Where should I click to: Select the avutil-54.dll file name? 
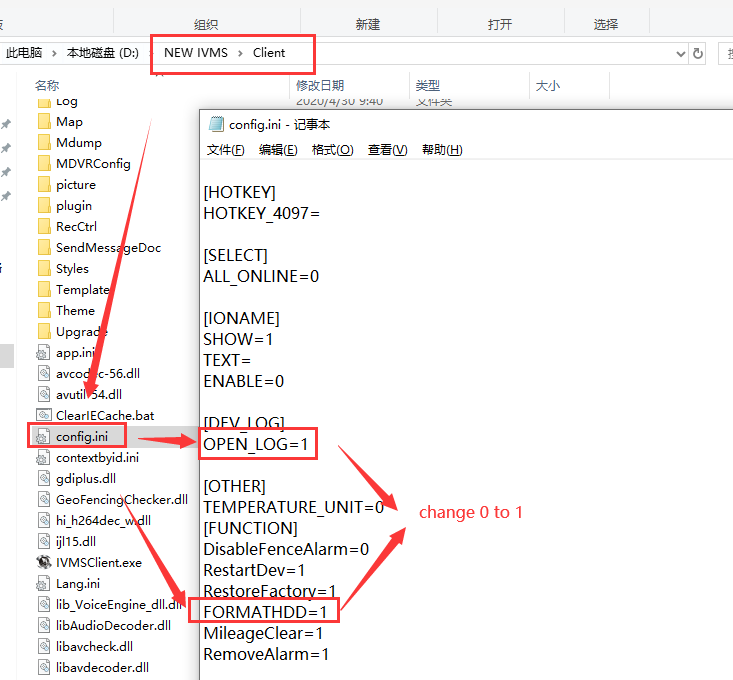pos(89,394)
